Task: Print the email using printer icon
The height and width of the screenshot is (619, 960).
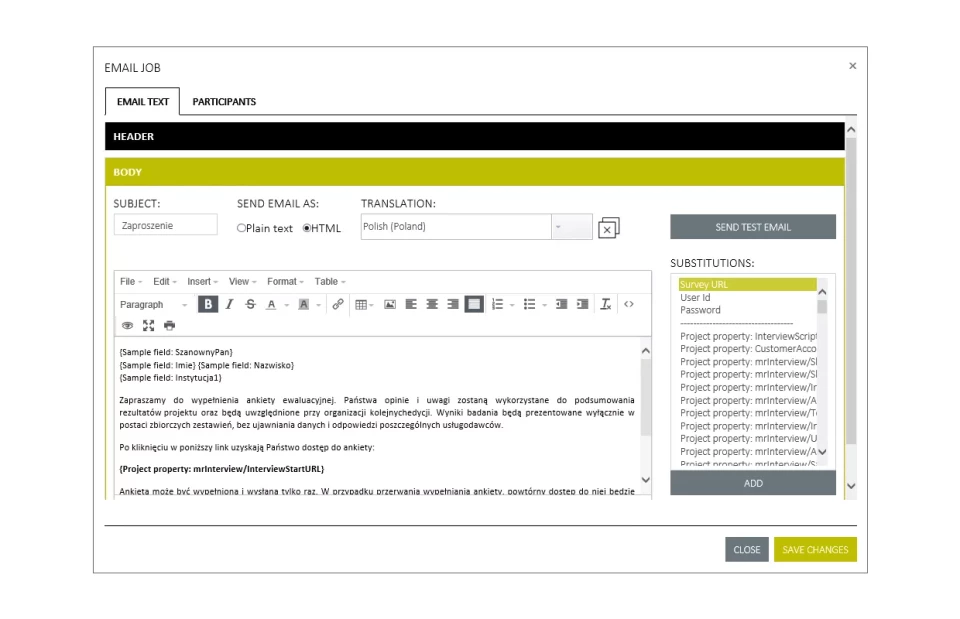Action: coord(169,325)
